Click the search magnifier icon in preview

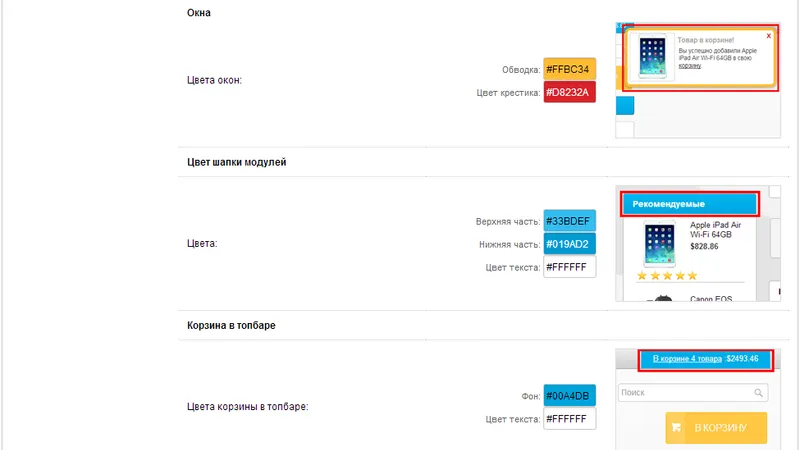pyautogui.click(x=759, y=392)
